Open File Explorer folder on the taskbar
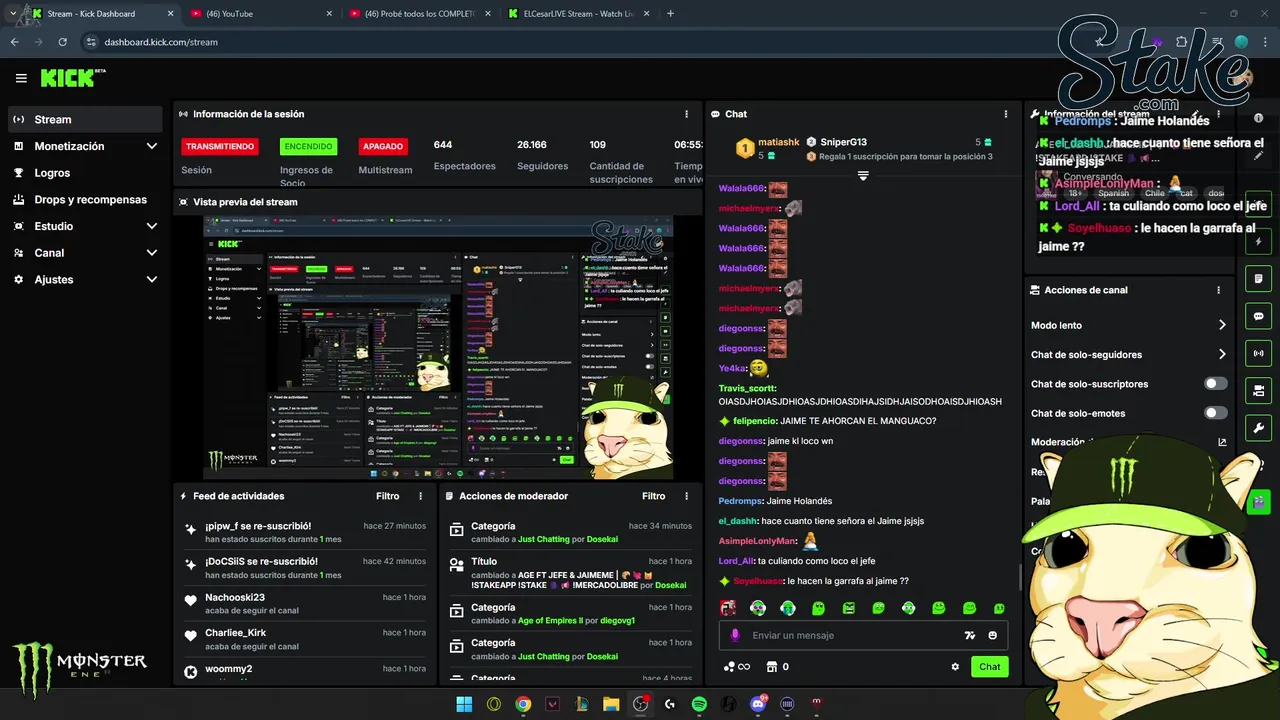 click(611, 704)
